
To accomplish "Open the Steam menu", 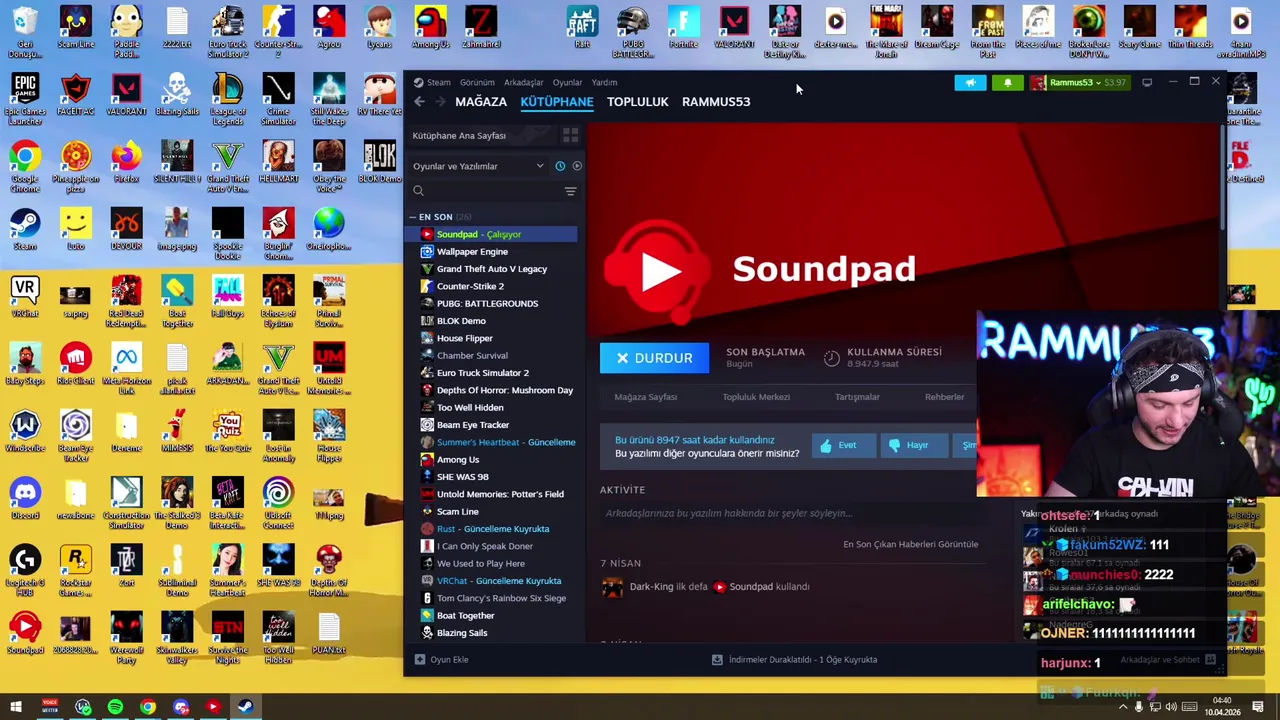I will (x=438, y=83).
